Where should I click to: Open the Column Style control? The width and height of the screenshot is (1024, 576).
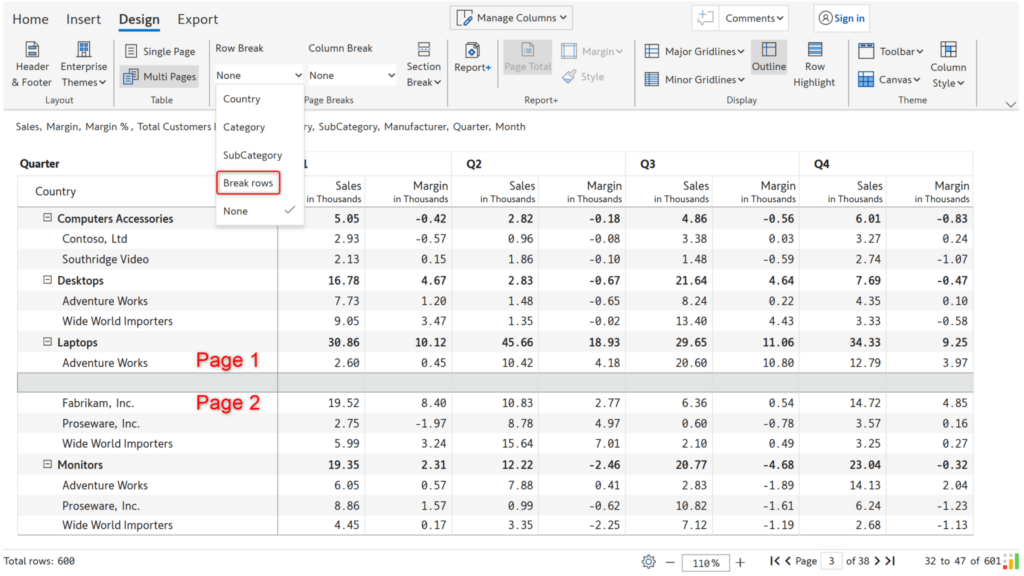coord(948,63)
